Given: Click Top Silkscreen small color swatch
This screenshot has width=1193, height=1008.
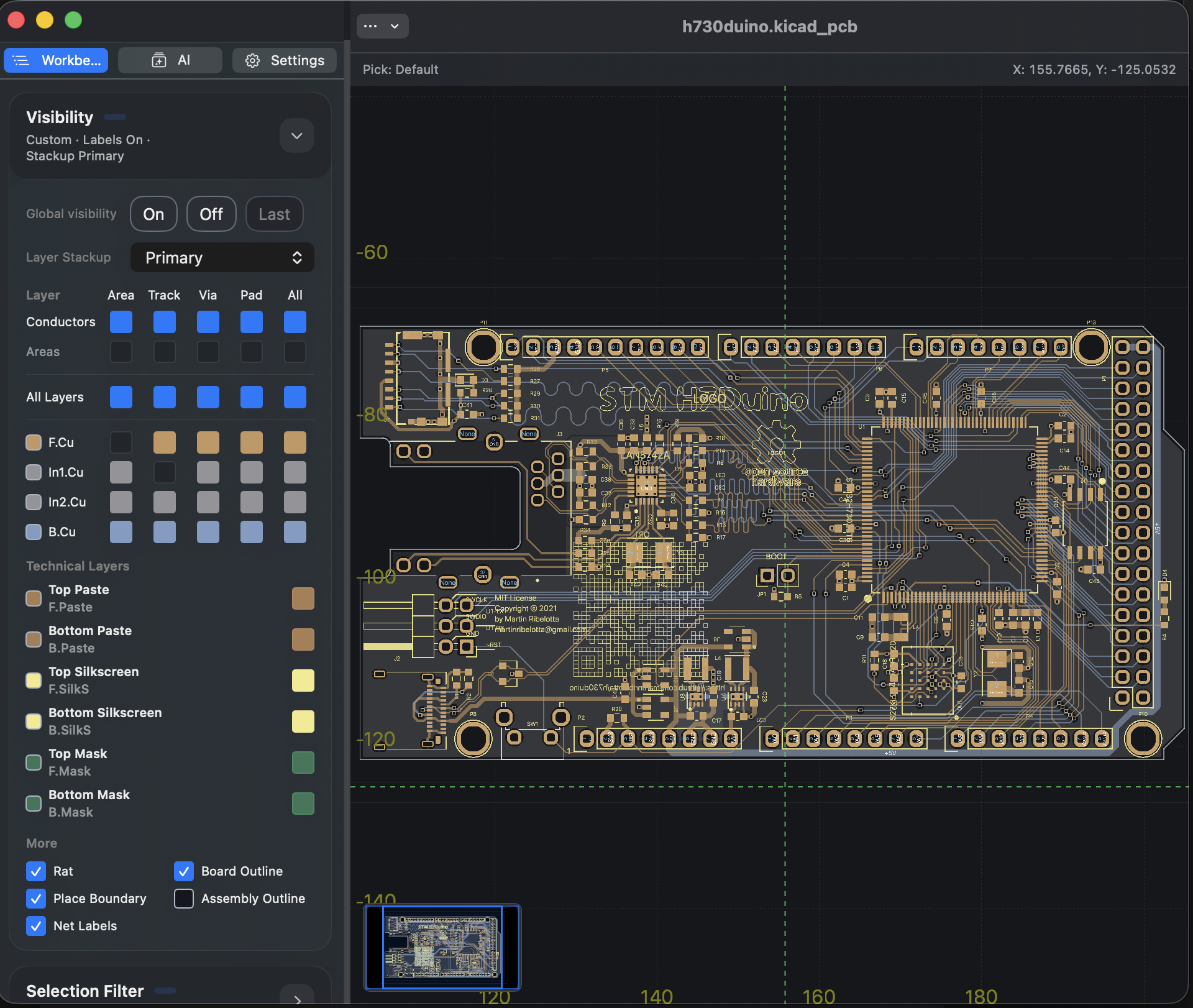Looking at the screenshot, I should pos(34,680).
